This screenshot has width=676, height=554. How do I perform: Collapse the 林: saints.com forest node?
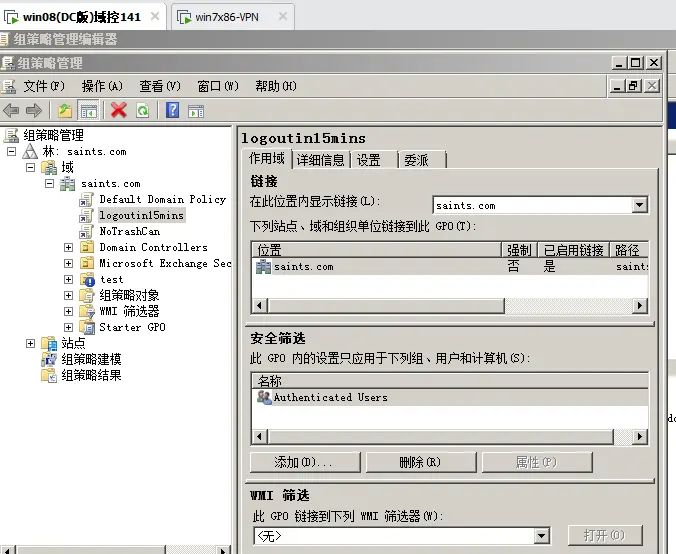[12, 151]
